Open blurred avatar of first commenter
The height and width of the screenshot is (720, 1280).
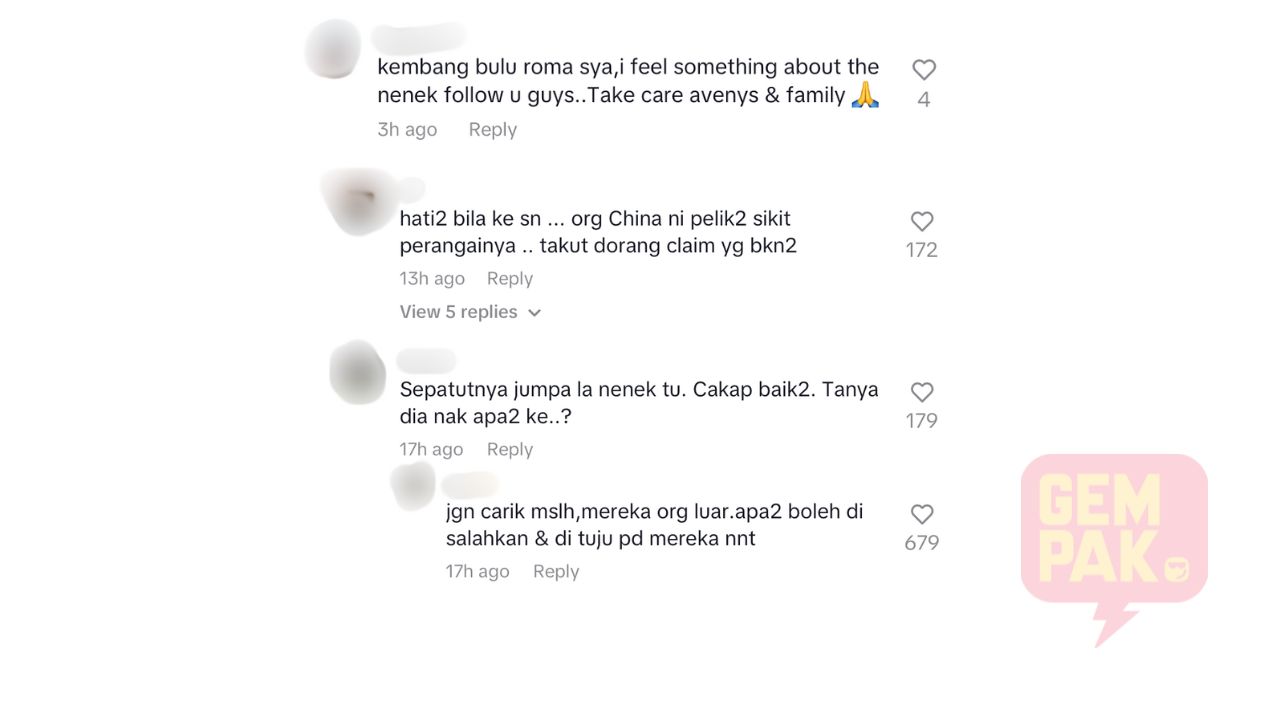[x=332, y=48]
